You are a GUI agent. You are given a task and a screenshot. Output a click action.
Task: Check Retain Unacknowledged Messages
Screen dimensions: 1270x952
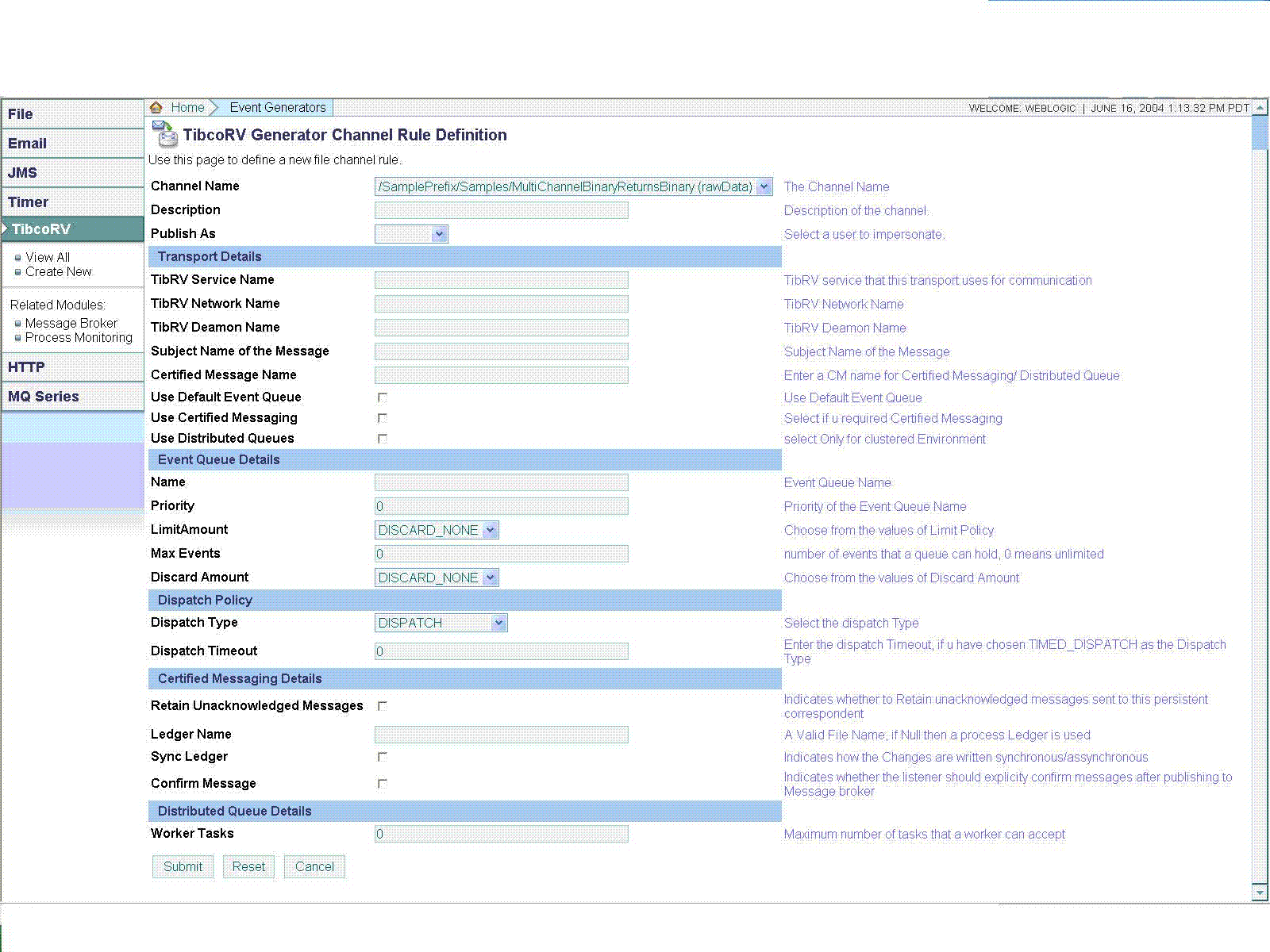[383, 706]
